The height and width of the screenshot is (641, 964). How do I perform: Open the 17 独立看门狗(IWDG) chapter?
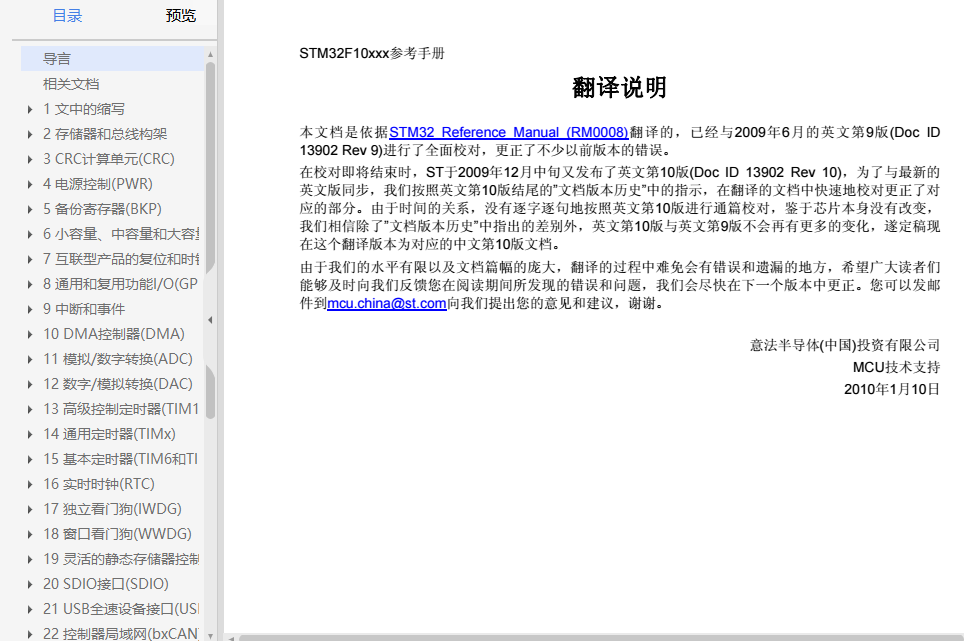pos(113,509)
